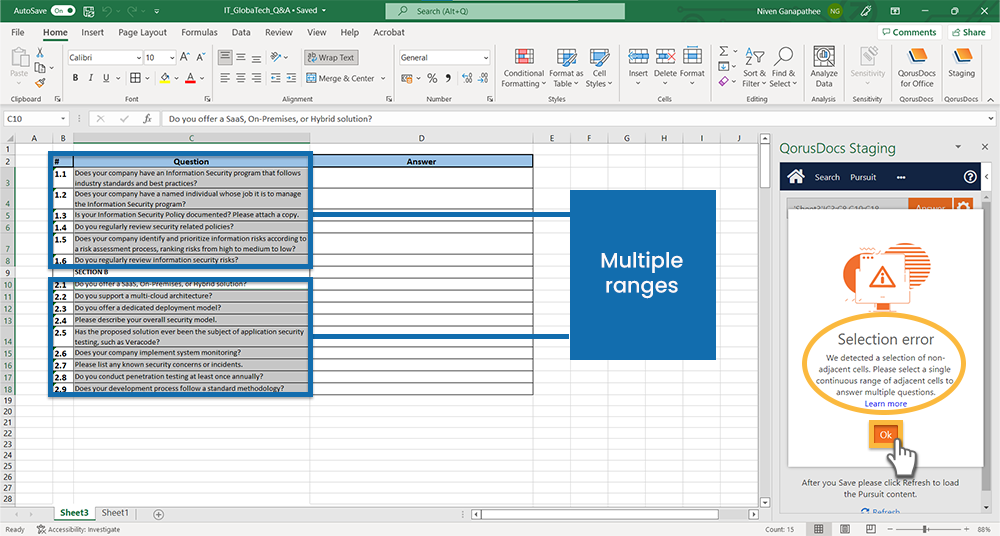The image size is (1000, 536).
Task: Apply percent style format
Action: (432, 78)
